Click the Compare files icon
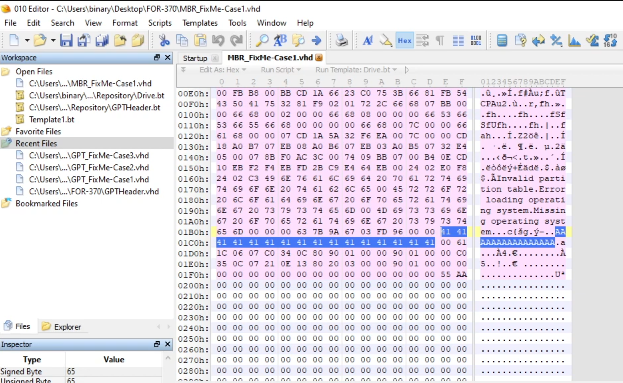 [x=520, y=40]
